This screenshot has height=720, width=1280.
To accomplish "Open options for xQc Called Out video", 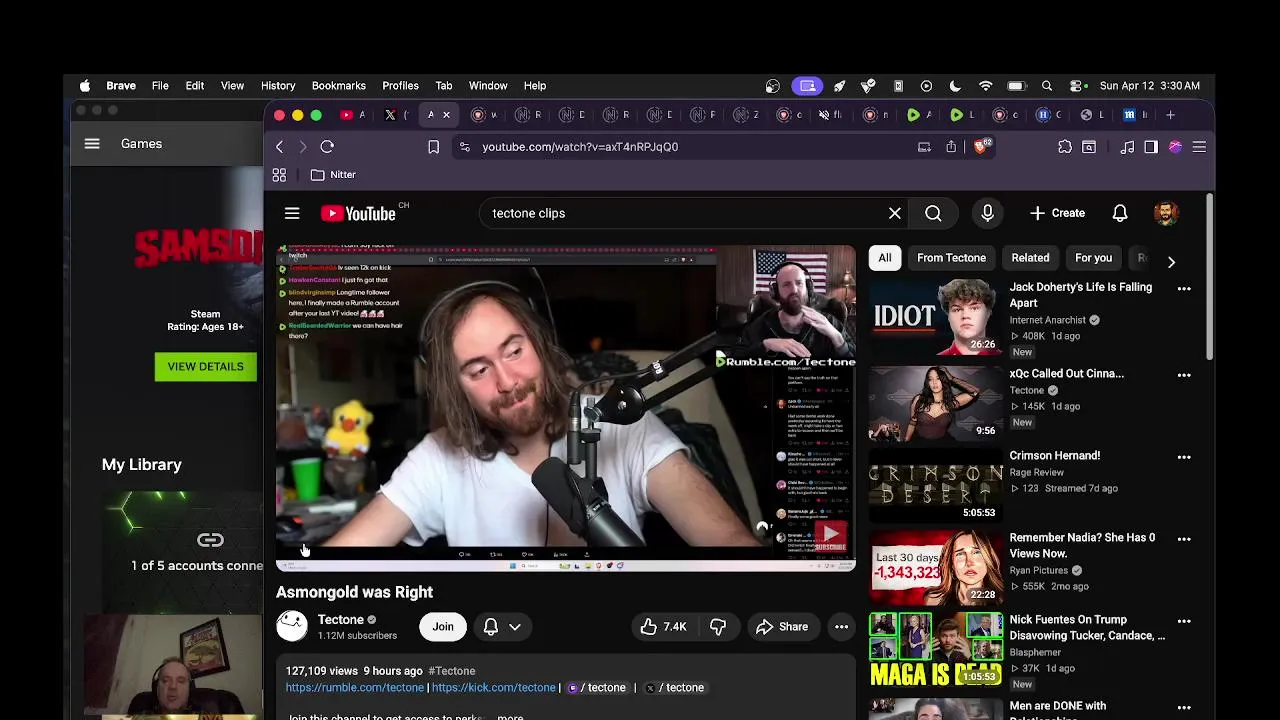I will (1184, 375).
